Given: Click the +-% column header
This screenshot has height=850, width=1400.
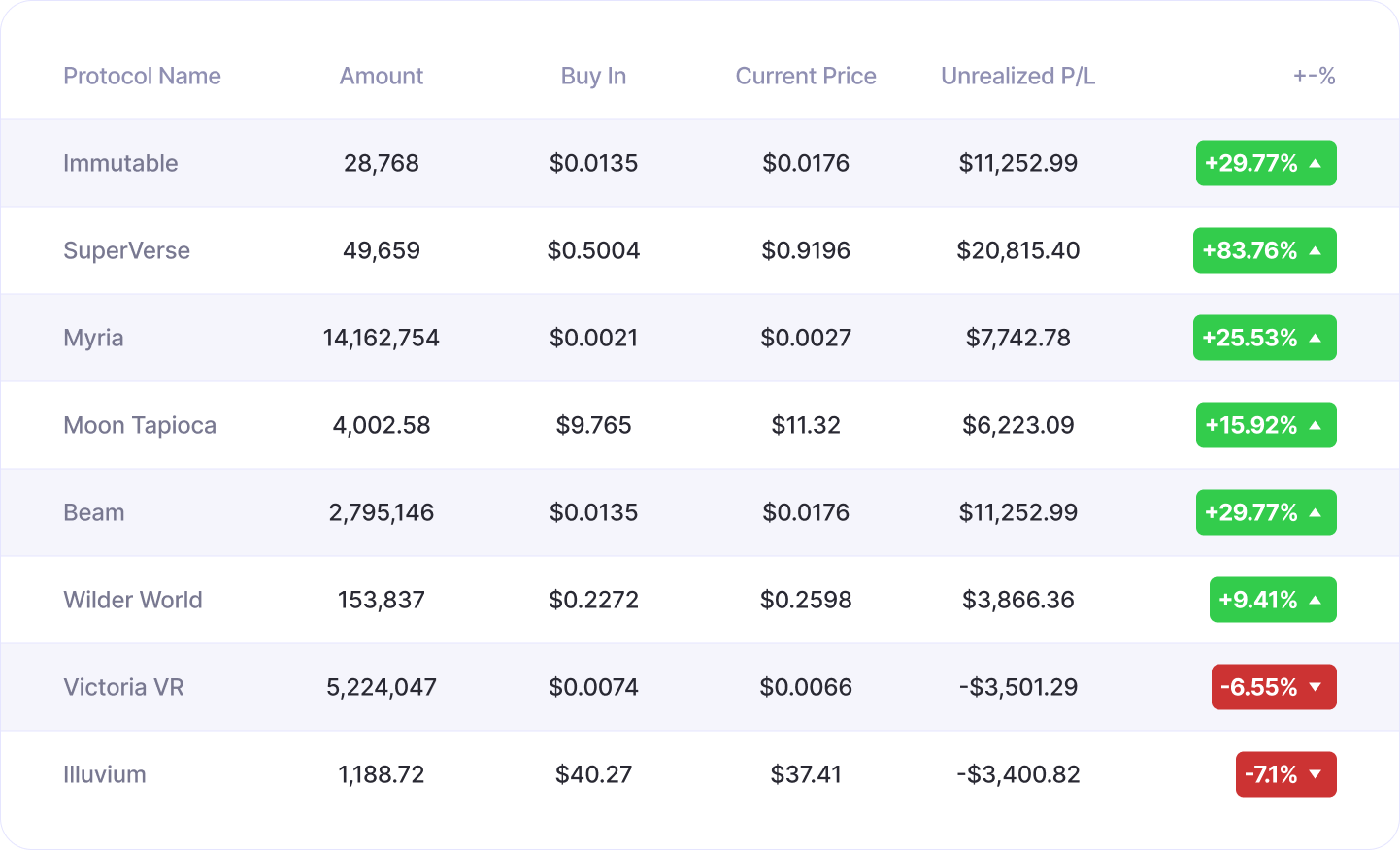Looking at the screenshot, I should (1315, 76).
